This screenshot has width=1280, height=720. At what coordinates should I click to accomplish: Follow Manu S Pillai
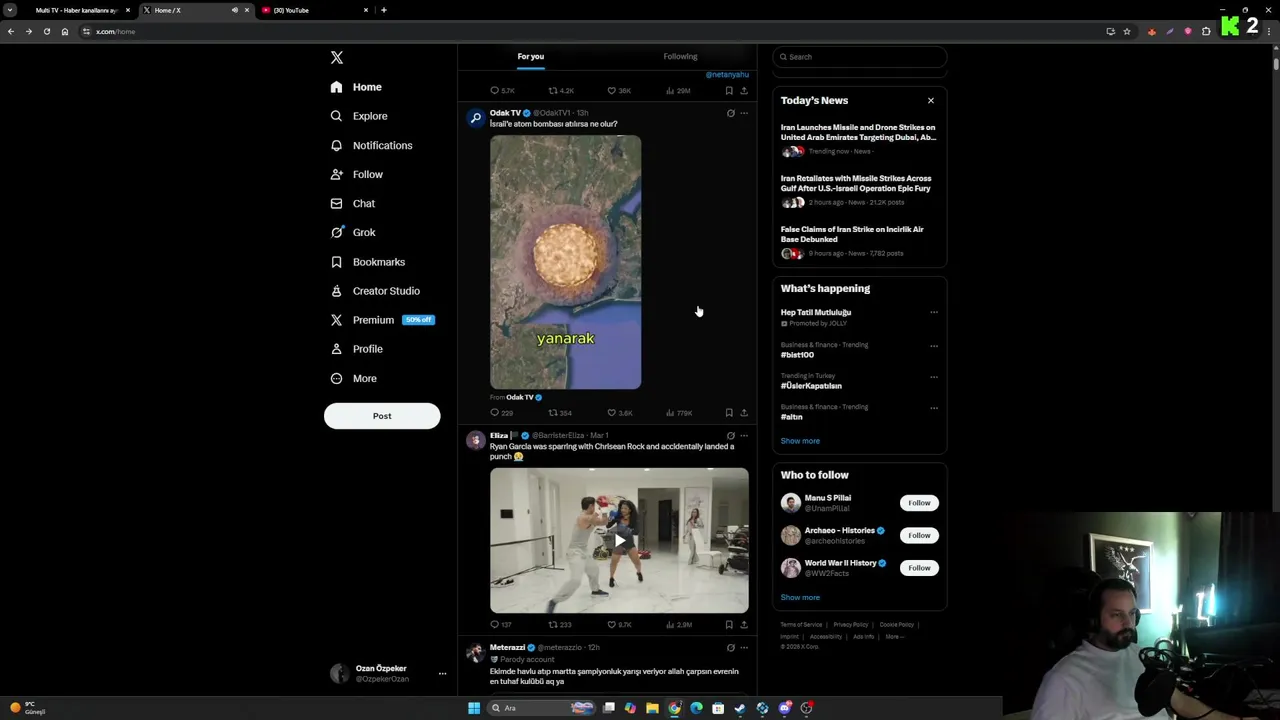click(919, 503)
